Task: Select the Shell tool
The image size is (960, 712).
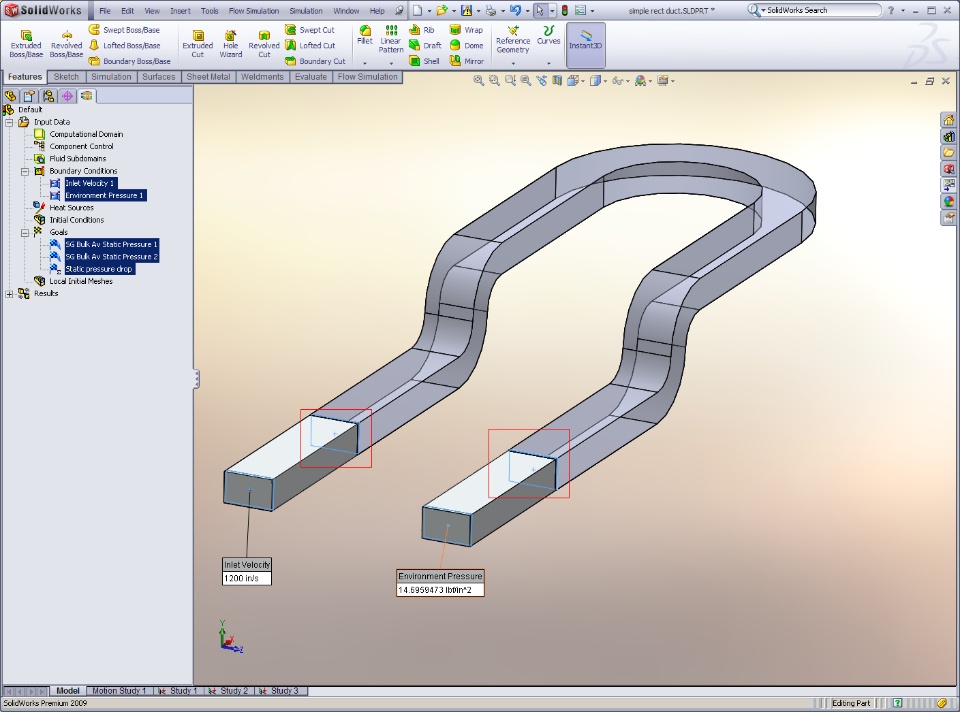Action: pyautogui.click(x=424, y=61)
